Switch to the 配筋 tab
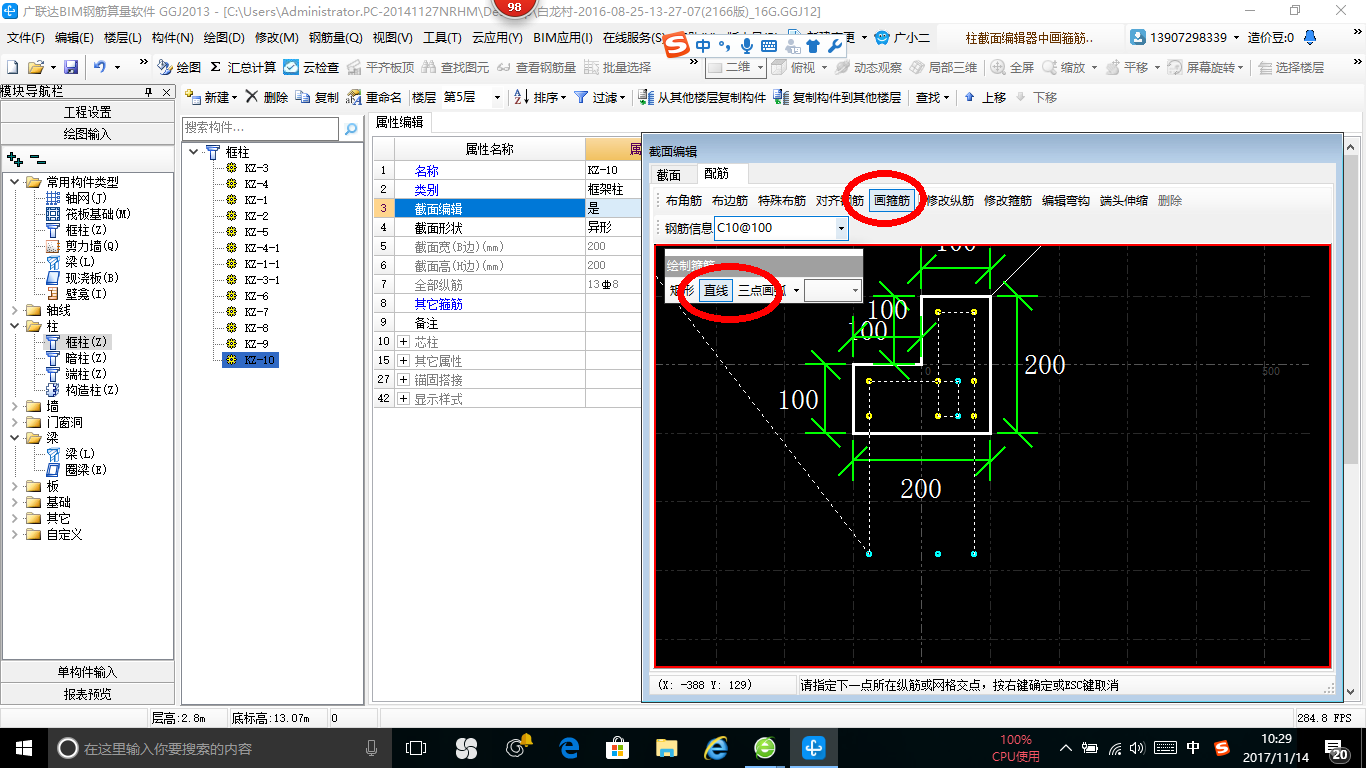This screenshot has height=768, width=1366. tap(716, 174)
